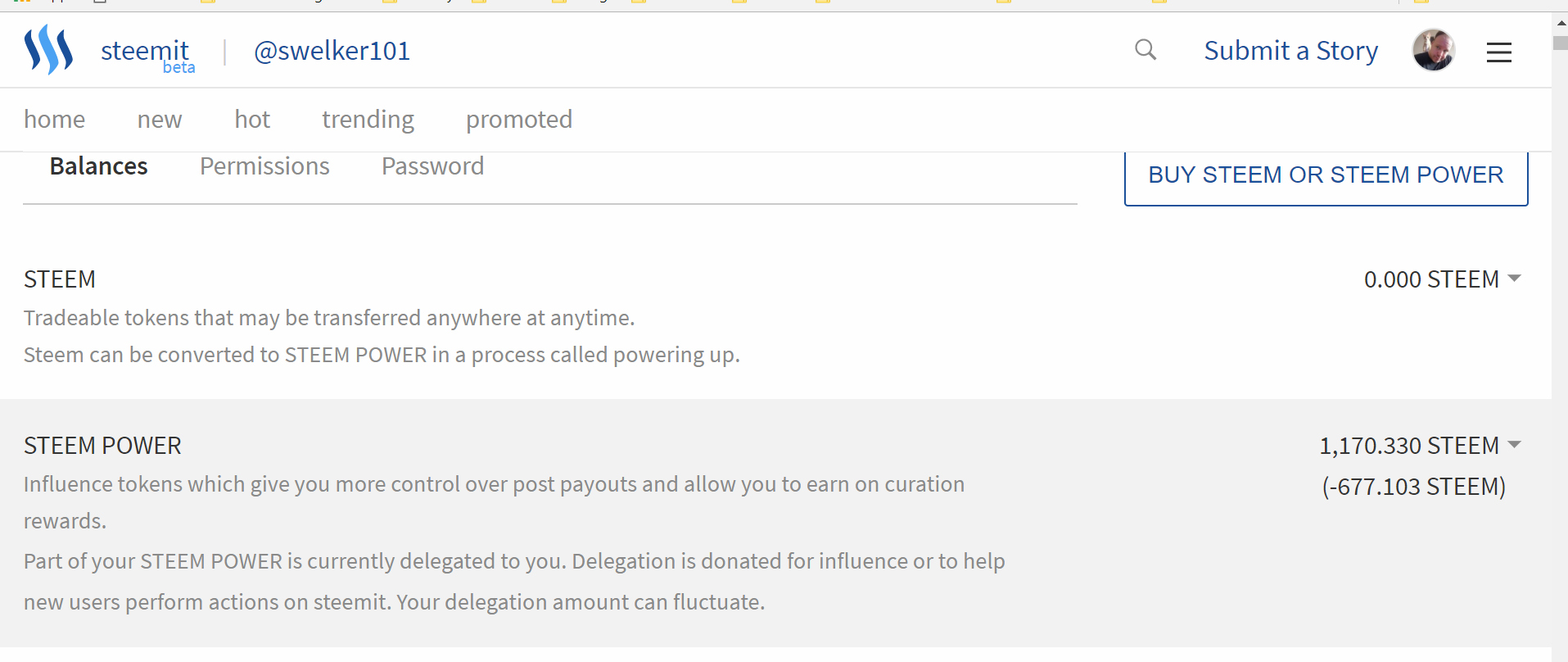Click the Steemit wave logo icon

pyautogui.click(x=48, y=50)
